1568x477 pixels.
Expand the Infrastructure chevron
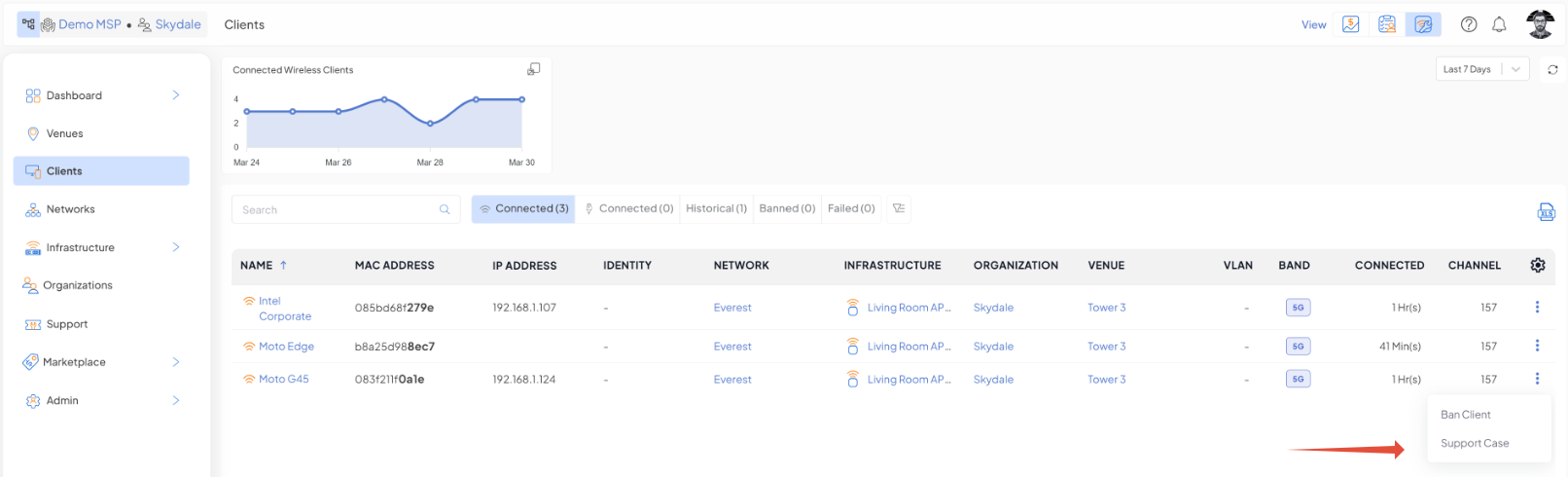(176, 247)
